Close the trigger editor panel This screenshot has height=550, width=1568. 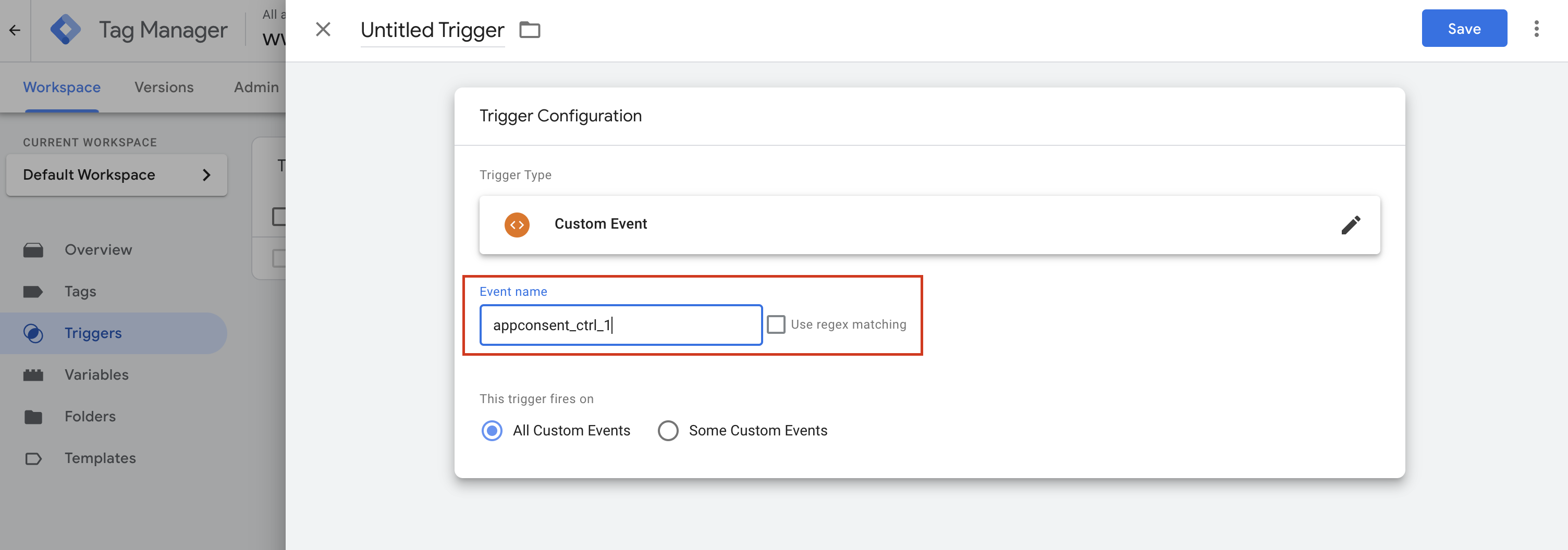323,29
